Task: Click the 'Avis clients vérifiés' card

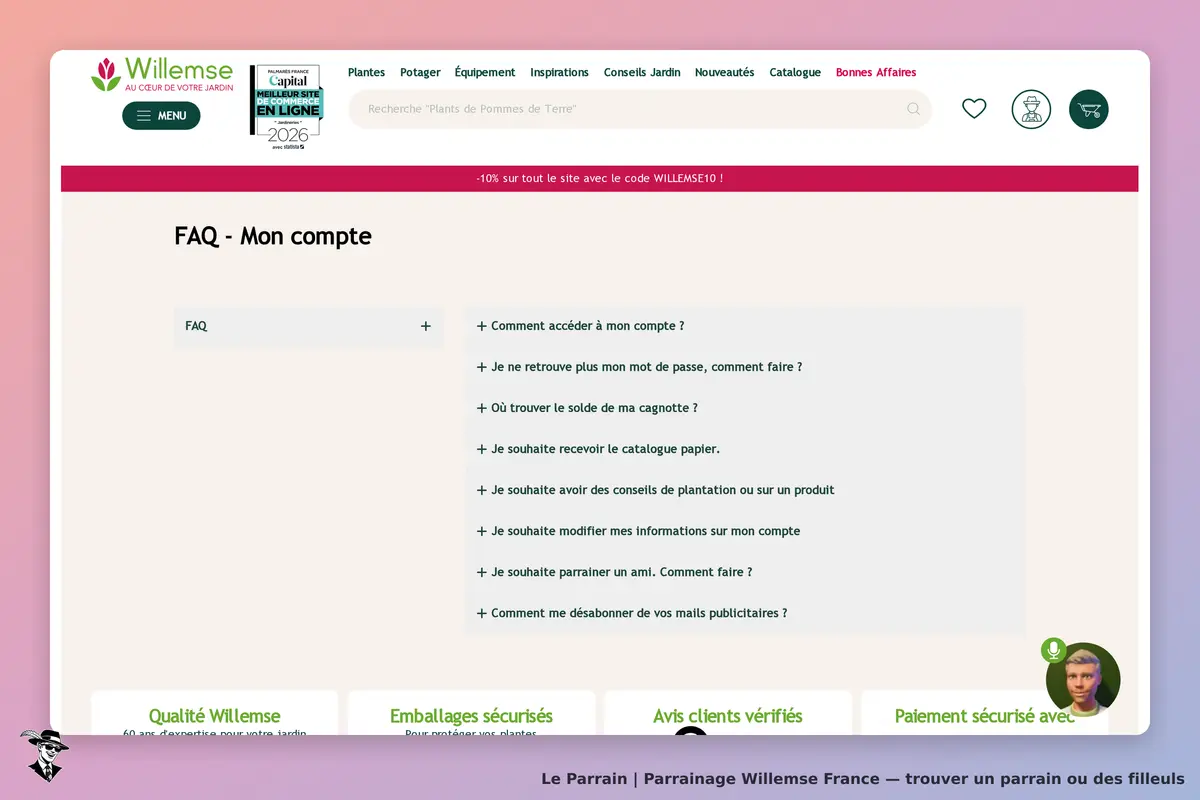Action: pyautogui.click(x=728, y=713)
